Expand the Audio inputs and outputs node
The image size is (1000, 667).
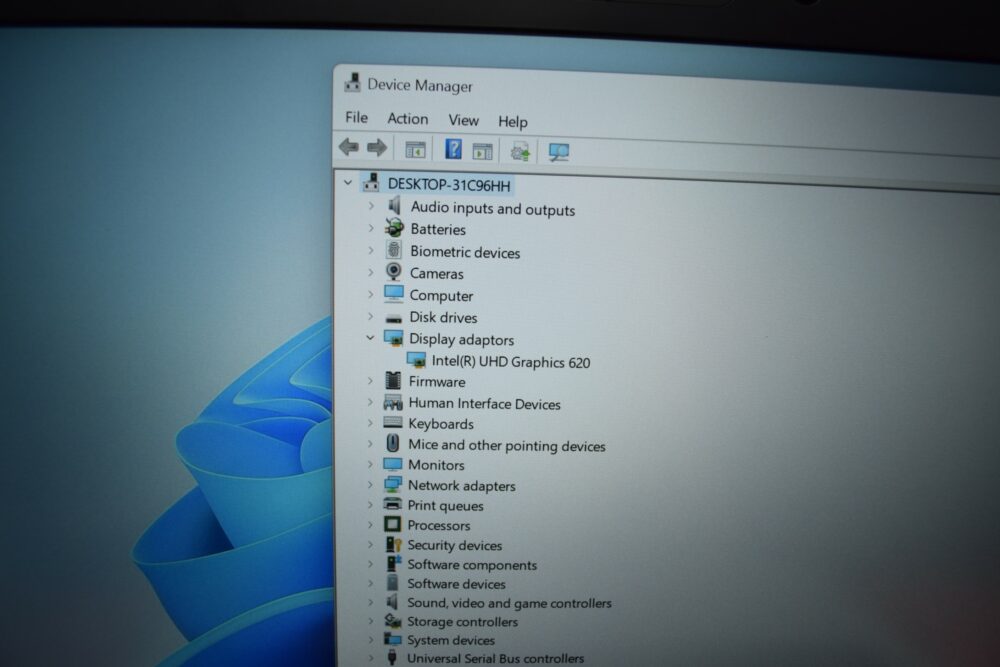[371, 206]
